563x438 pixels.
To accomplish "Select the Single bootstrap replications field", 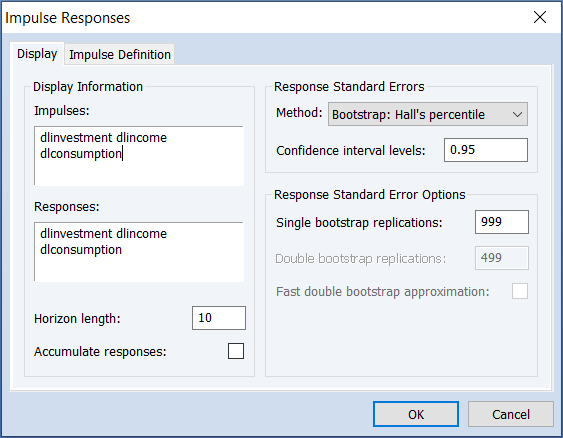I will pyautogui.click(x=502, y=222).
